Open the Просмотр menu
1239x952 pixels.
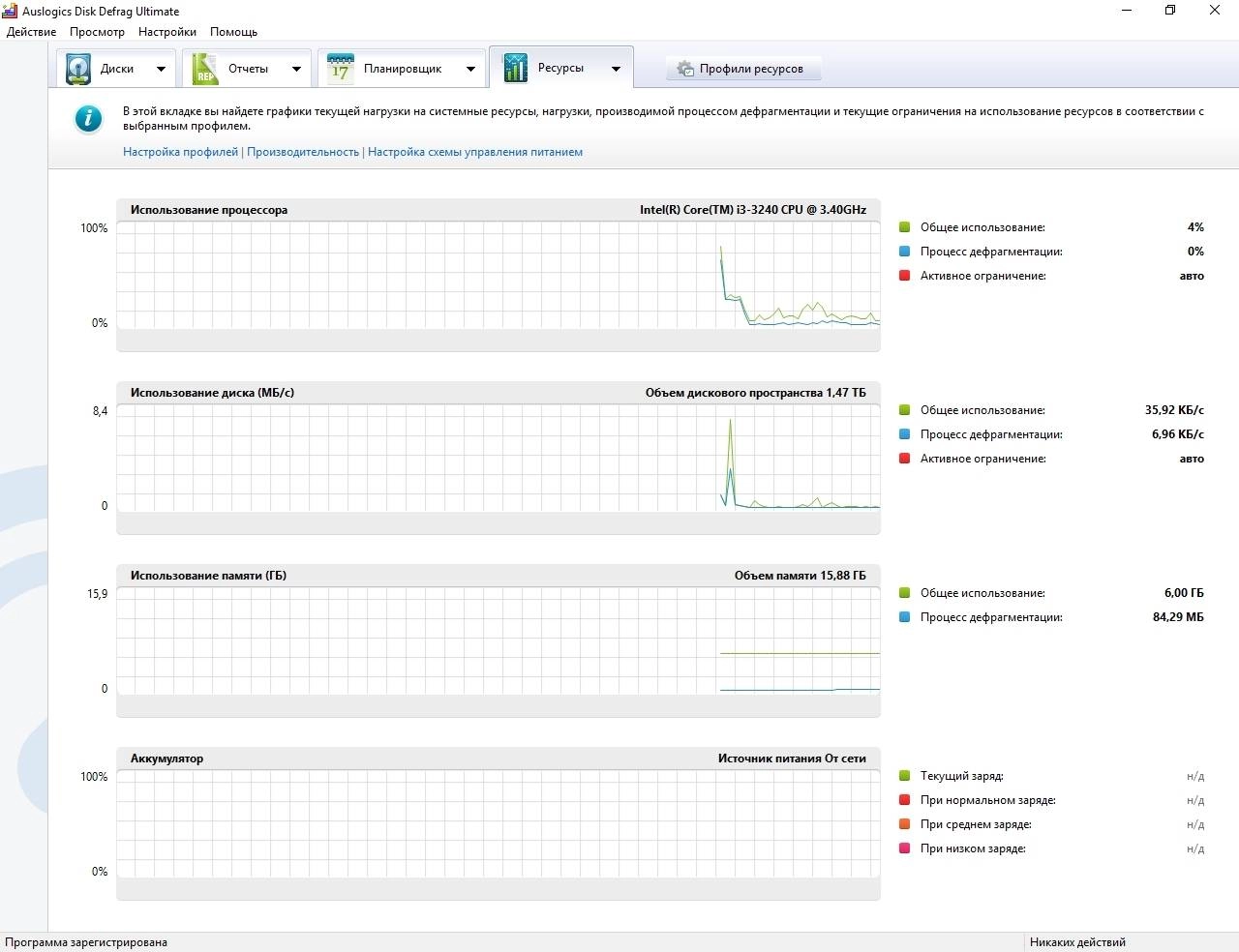(x=97, y=32)
